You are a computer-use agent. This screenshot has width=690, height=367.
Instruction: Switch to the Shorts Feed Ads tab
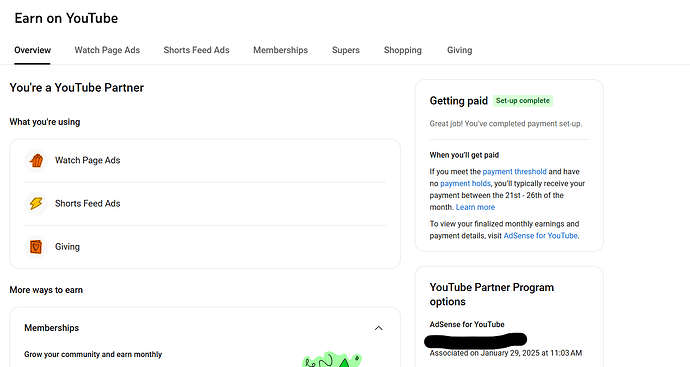coord(196,50)
